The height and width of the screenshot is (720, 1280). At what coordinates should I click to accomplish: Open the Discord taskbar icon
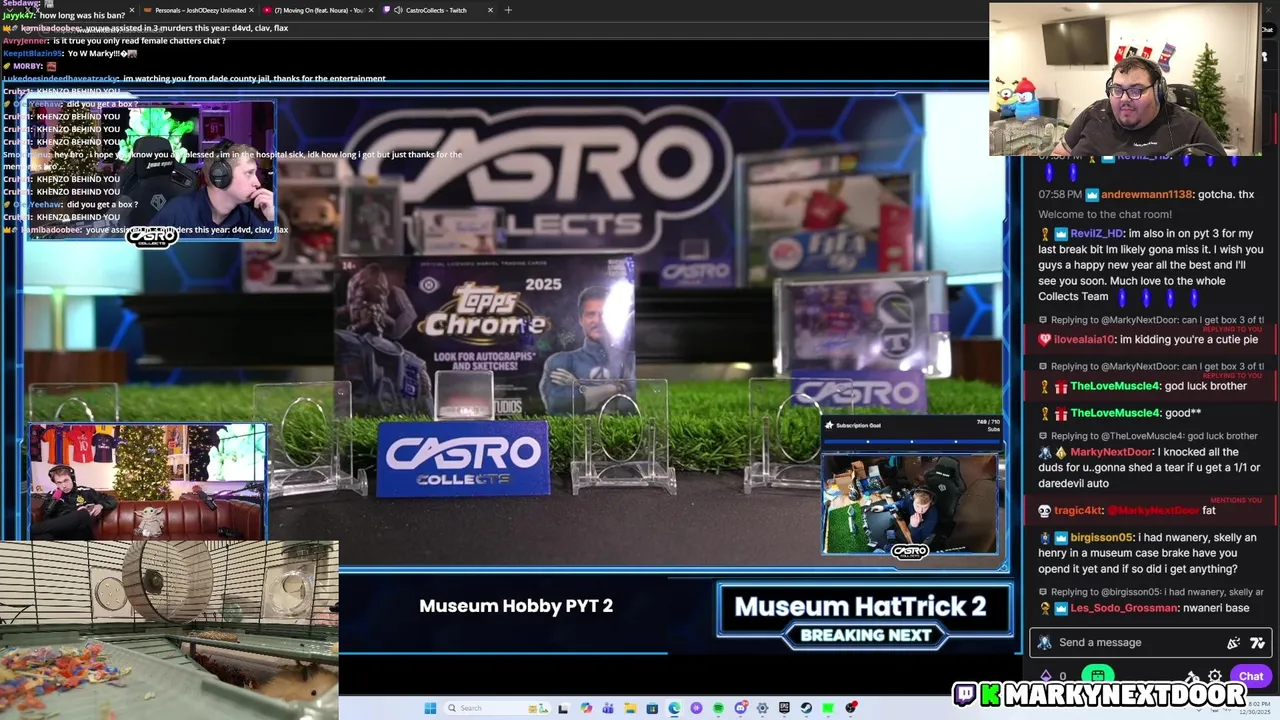740,708
